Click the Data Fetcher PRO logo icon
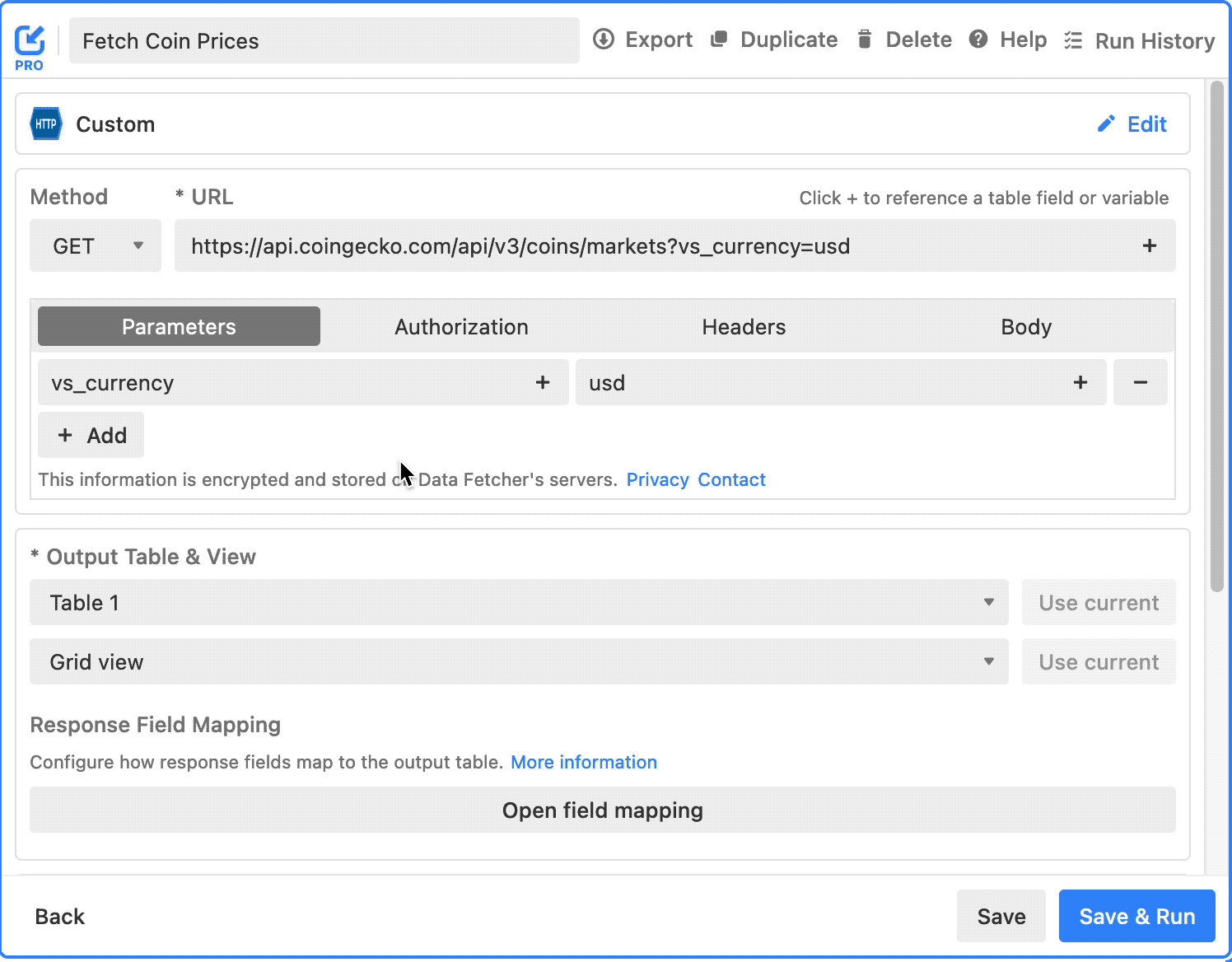The image size is (1232, 962). coord(30,47)
